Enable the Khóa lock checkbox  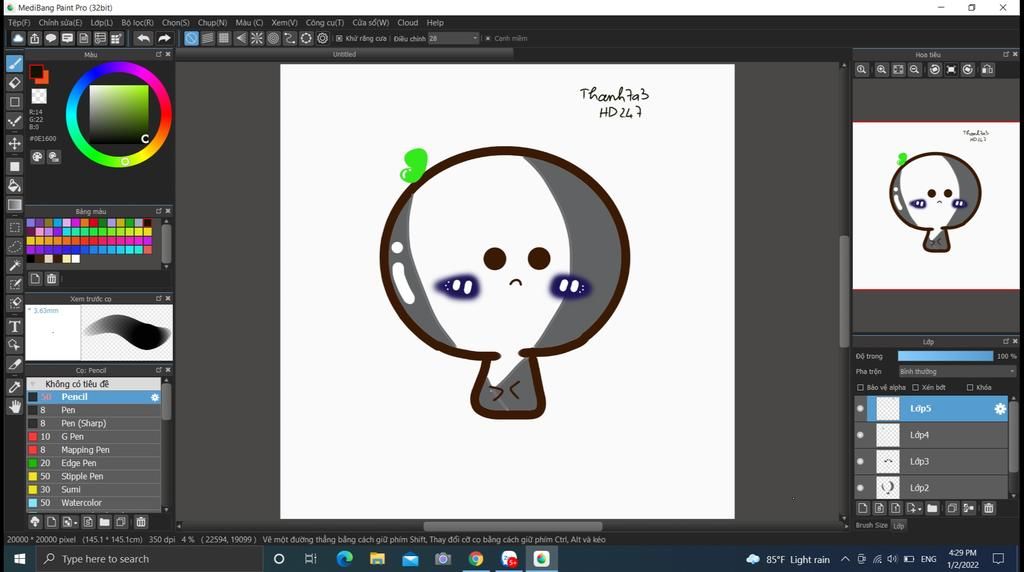click(x=970, y=387)
